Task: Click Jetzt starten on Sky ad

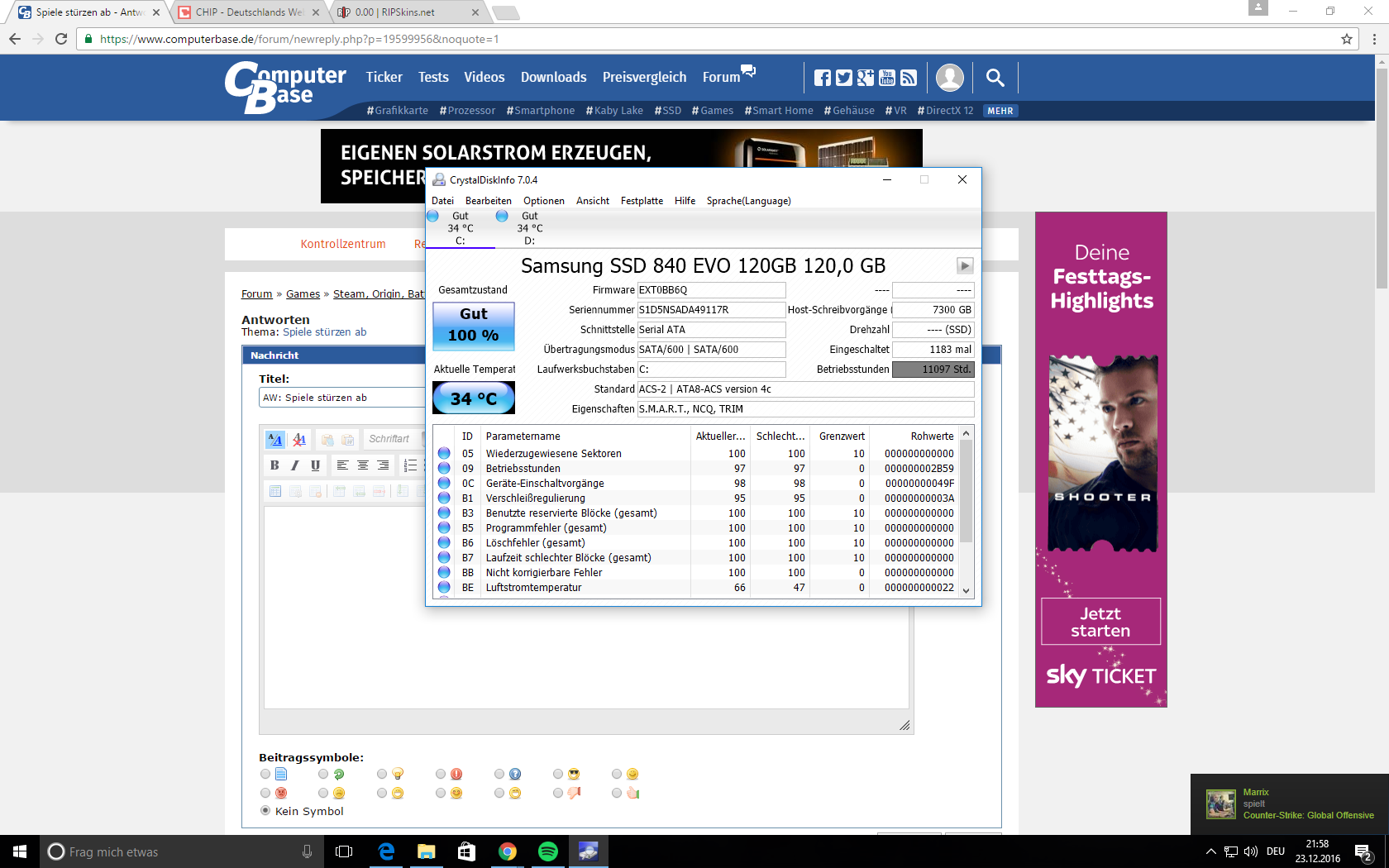Action: 1100,622
